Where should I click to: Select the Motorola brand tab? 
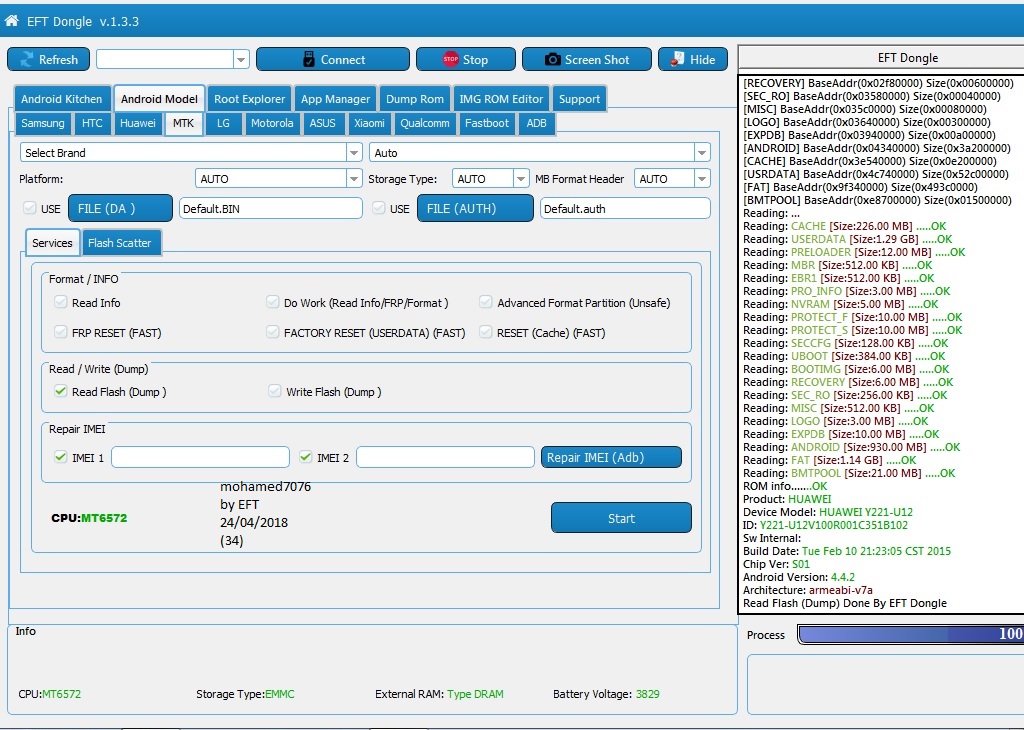[x=272, y=123]
